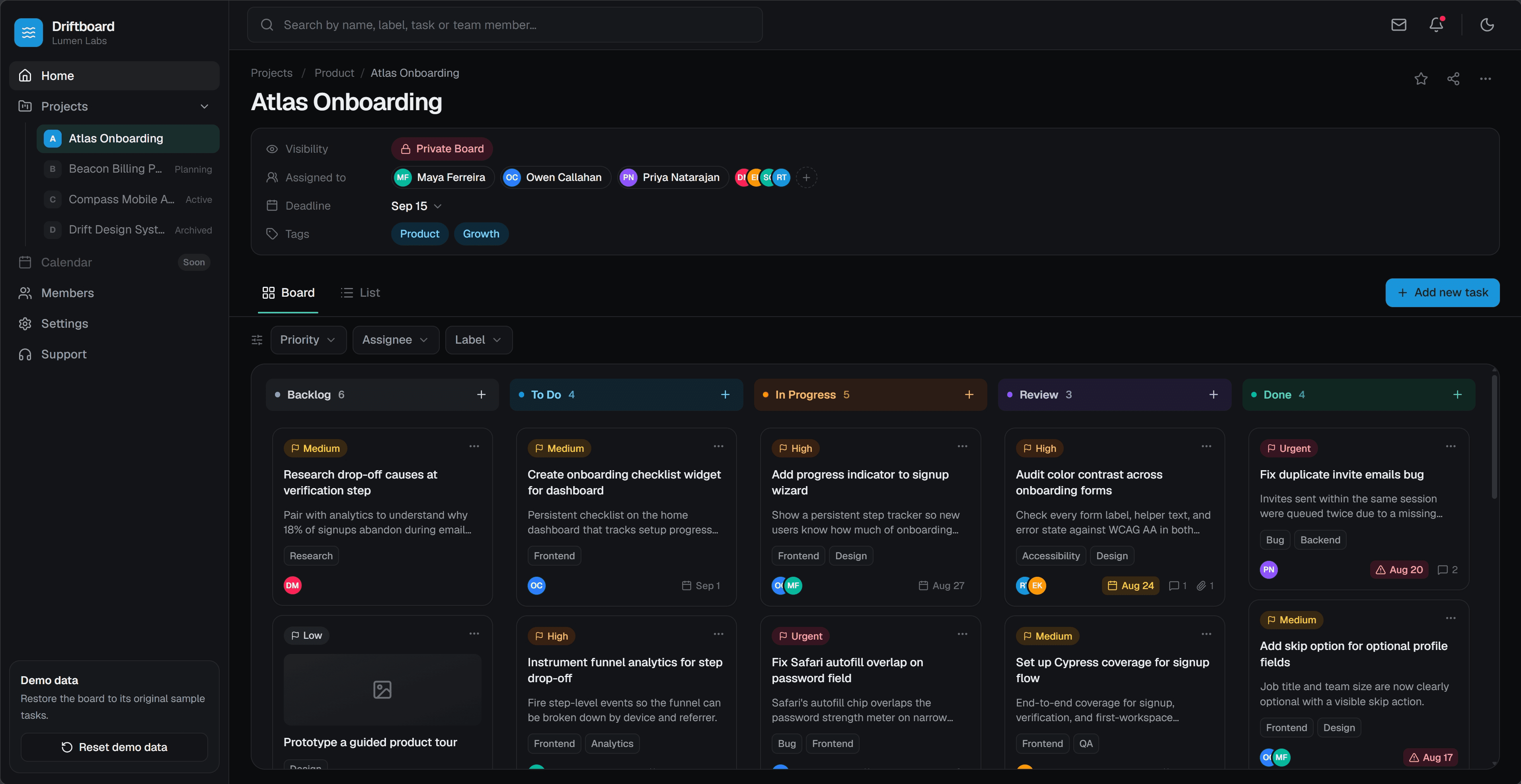1521x784 pixels.
Task: Add task to To Do column
Action: (x=725, y=394)
